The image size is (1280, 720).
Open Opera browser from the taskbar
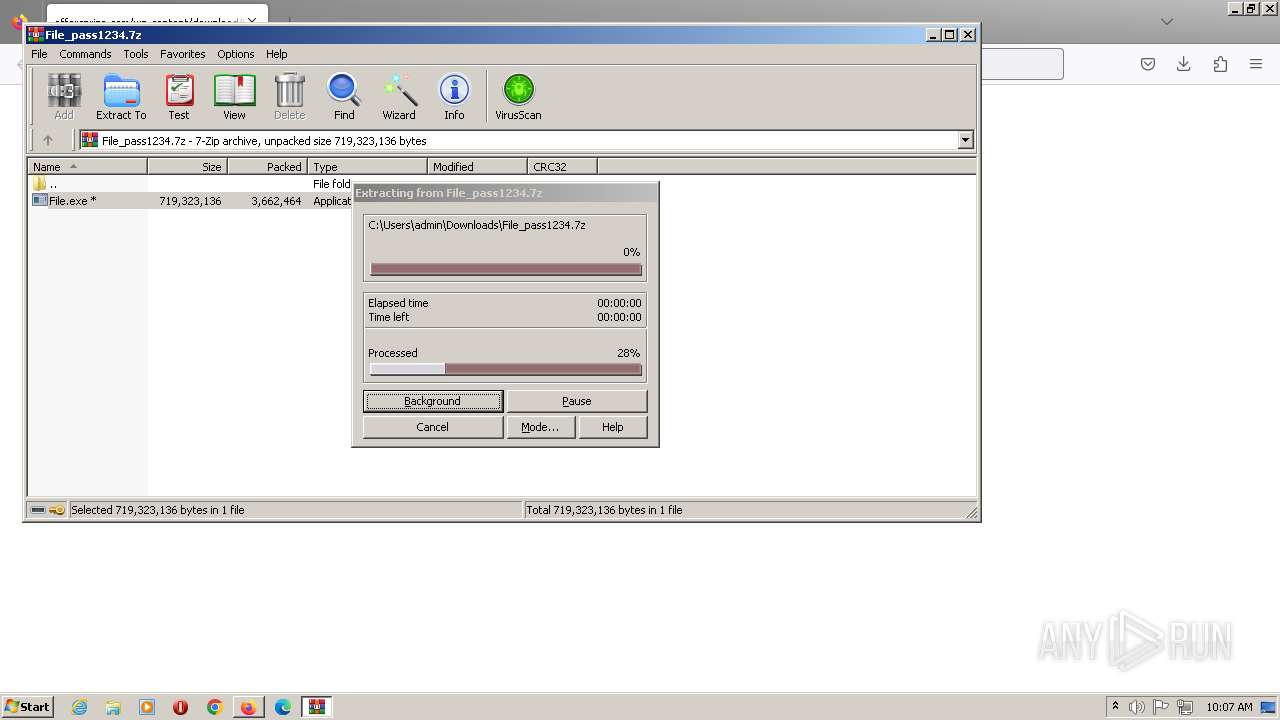(x=181, y=707)
